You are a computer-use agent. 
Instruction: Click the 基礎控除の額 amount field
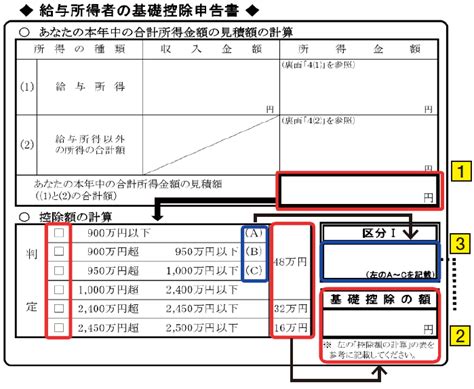[380, 323]
